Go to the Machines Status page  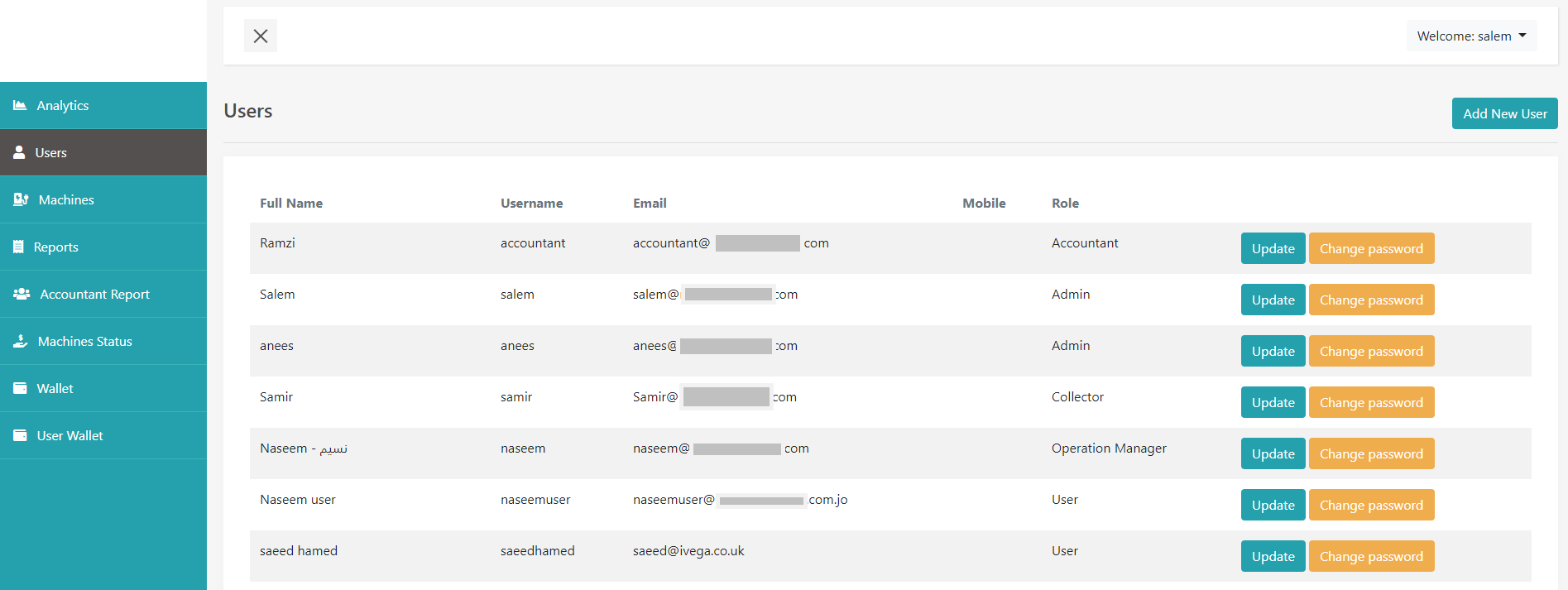click(84, 341)
